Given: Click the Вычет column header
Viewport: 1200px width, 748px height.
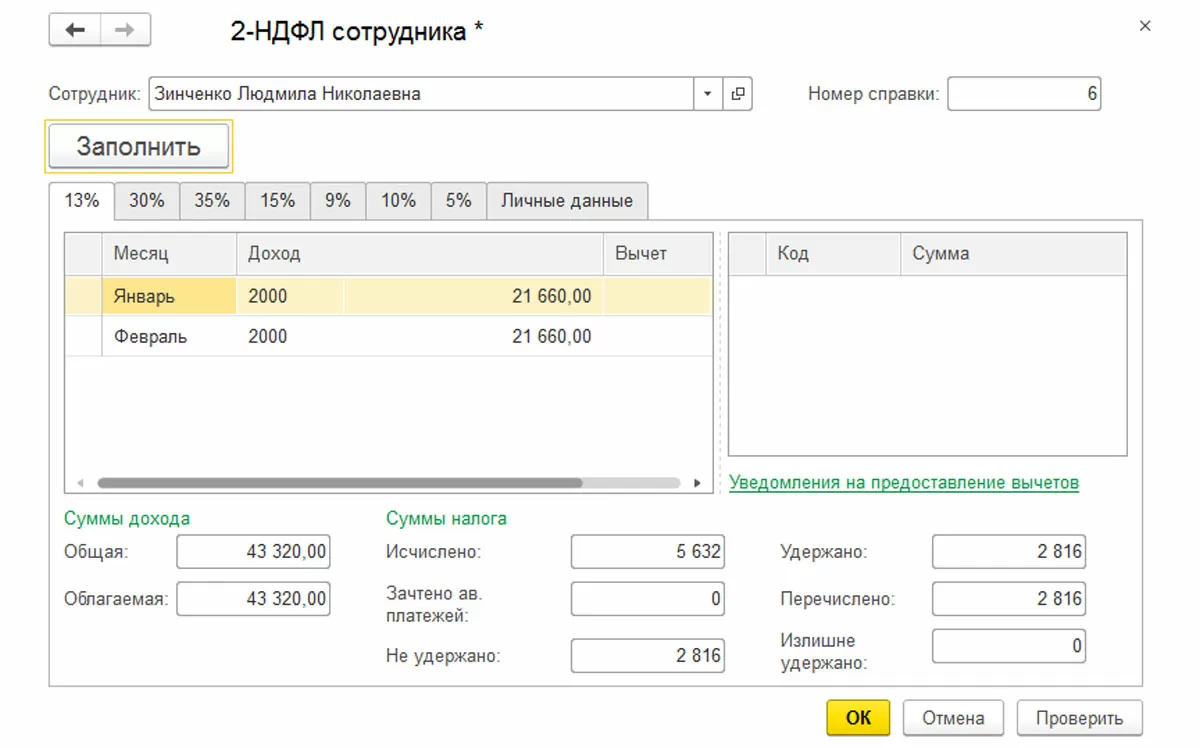Looking at the screenshot, I should point(658,254).
